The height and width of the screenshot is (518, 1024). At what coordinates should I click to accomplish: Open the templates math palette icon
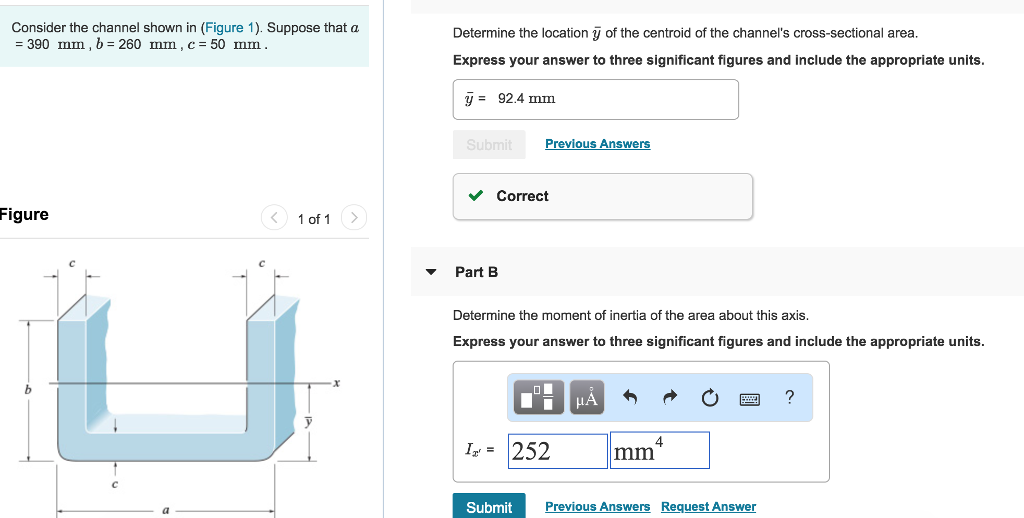(x=539, y=397)
